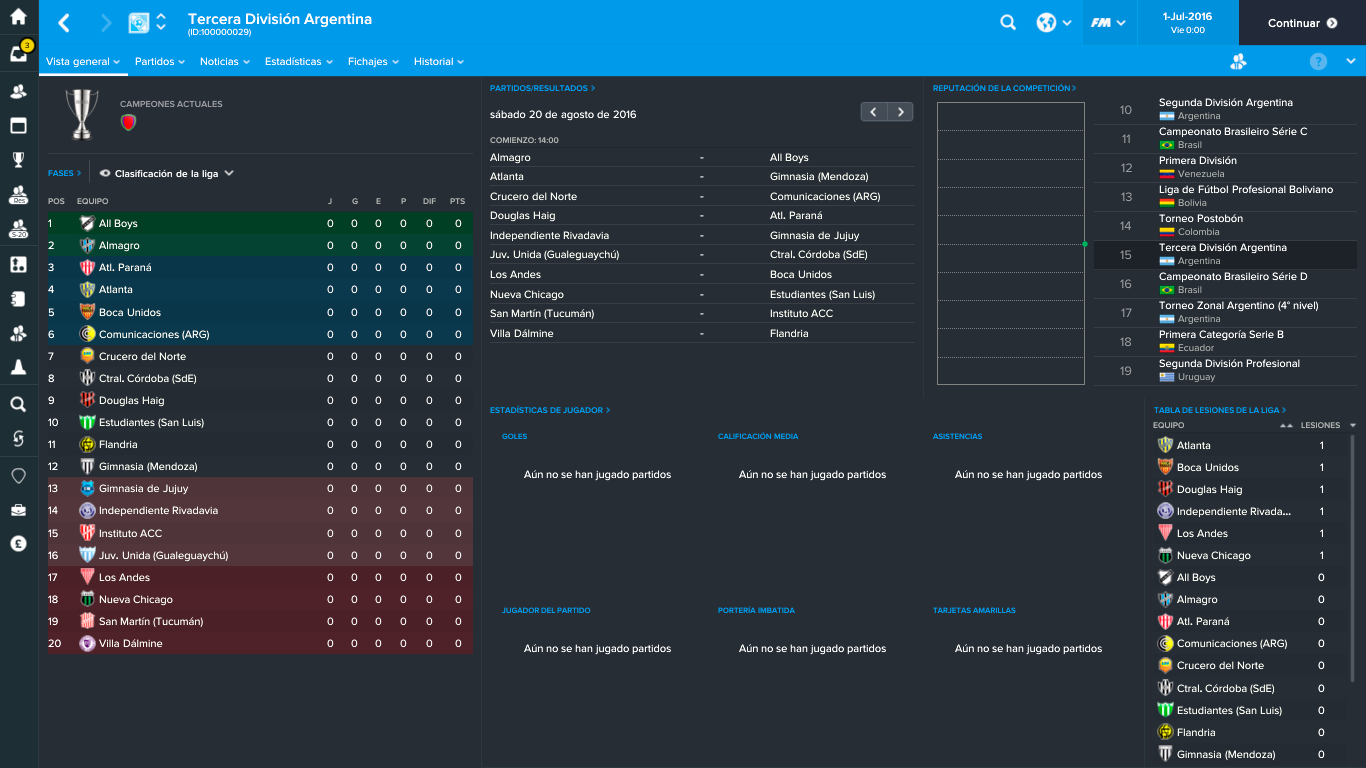The width and height of the screenshot is (1366, 768).
Task: Open the top bar search magnifier
Action: [1008, 22]
